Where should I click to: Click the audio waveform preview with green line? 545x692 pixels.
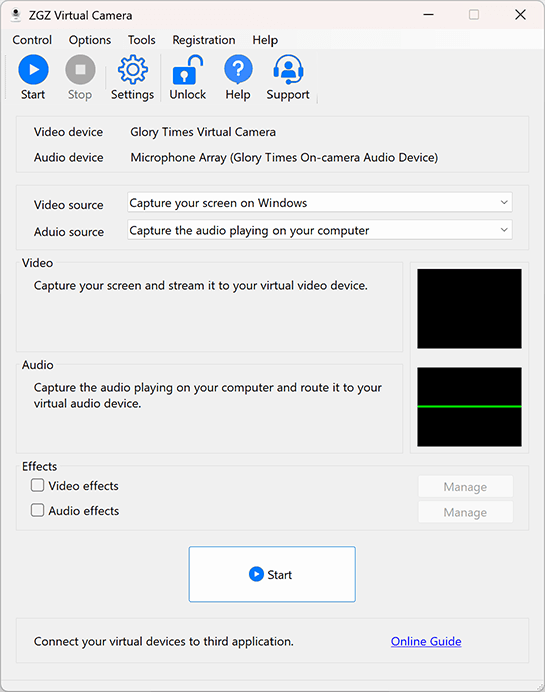click(469, 406)
